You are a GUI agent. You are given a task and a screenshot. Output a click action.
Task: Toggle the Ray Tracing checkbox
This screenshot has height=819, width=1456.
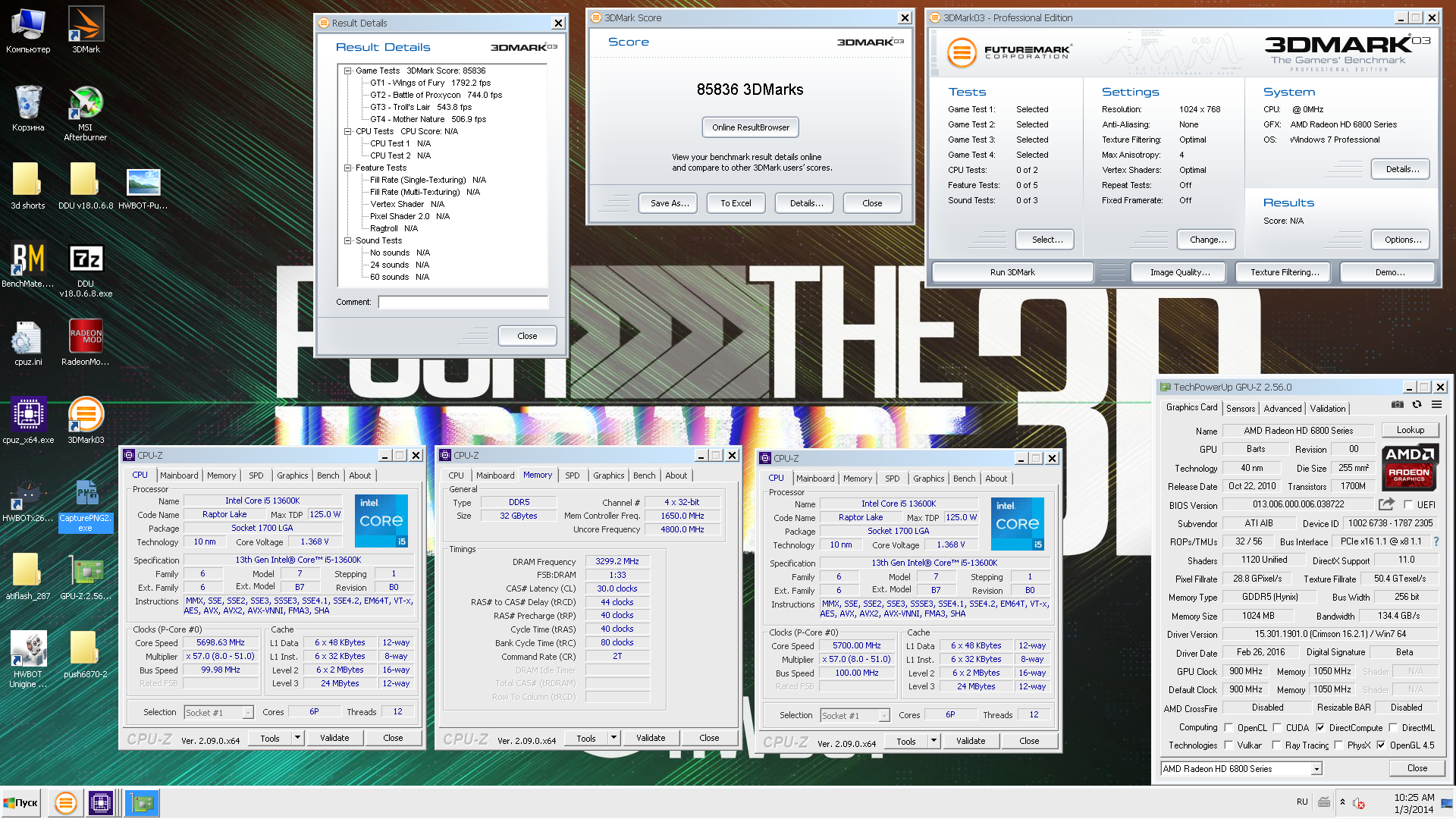[1276, 745]
